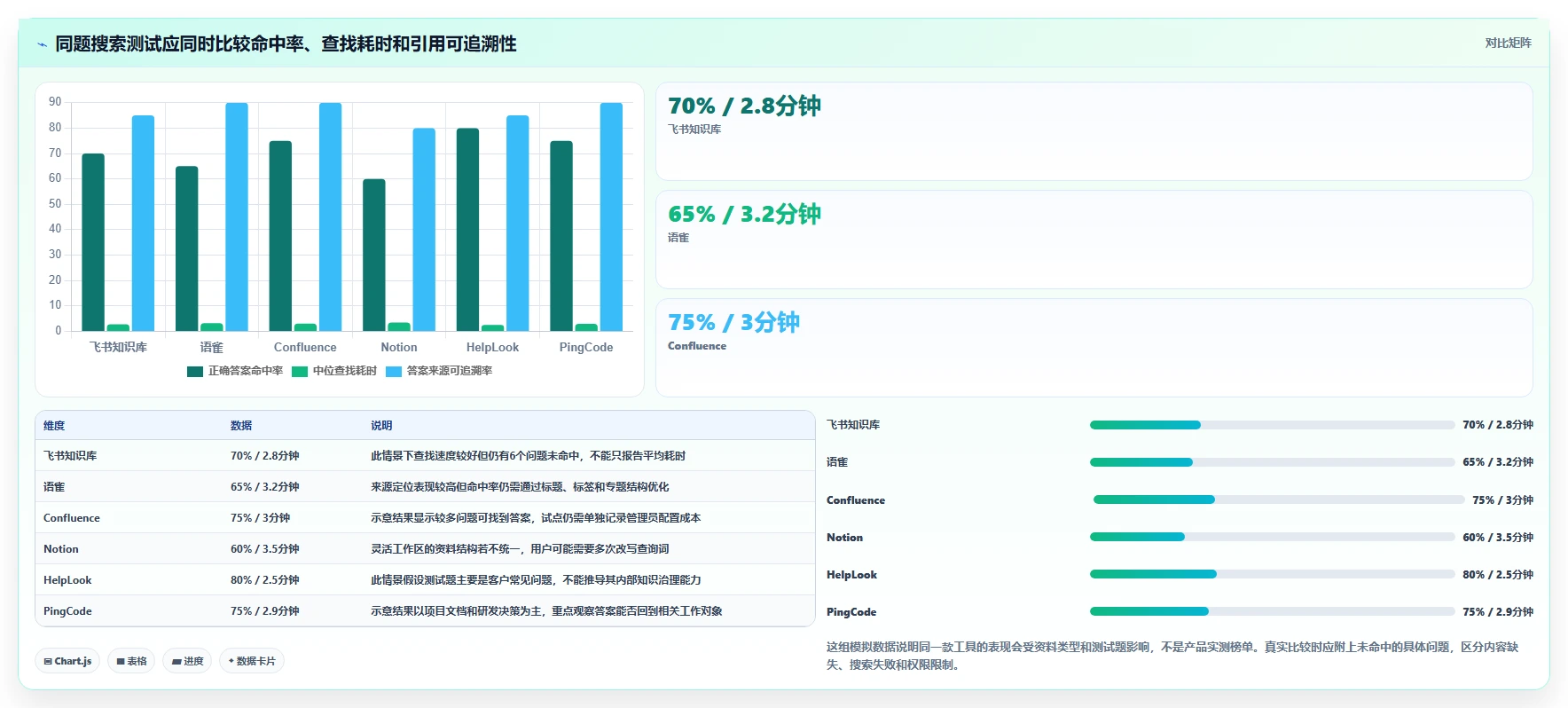Screen dimensions: 1568x708
Task: Click the Chart.js tag chip
Action: (x=67, y=661)
